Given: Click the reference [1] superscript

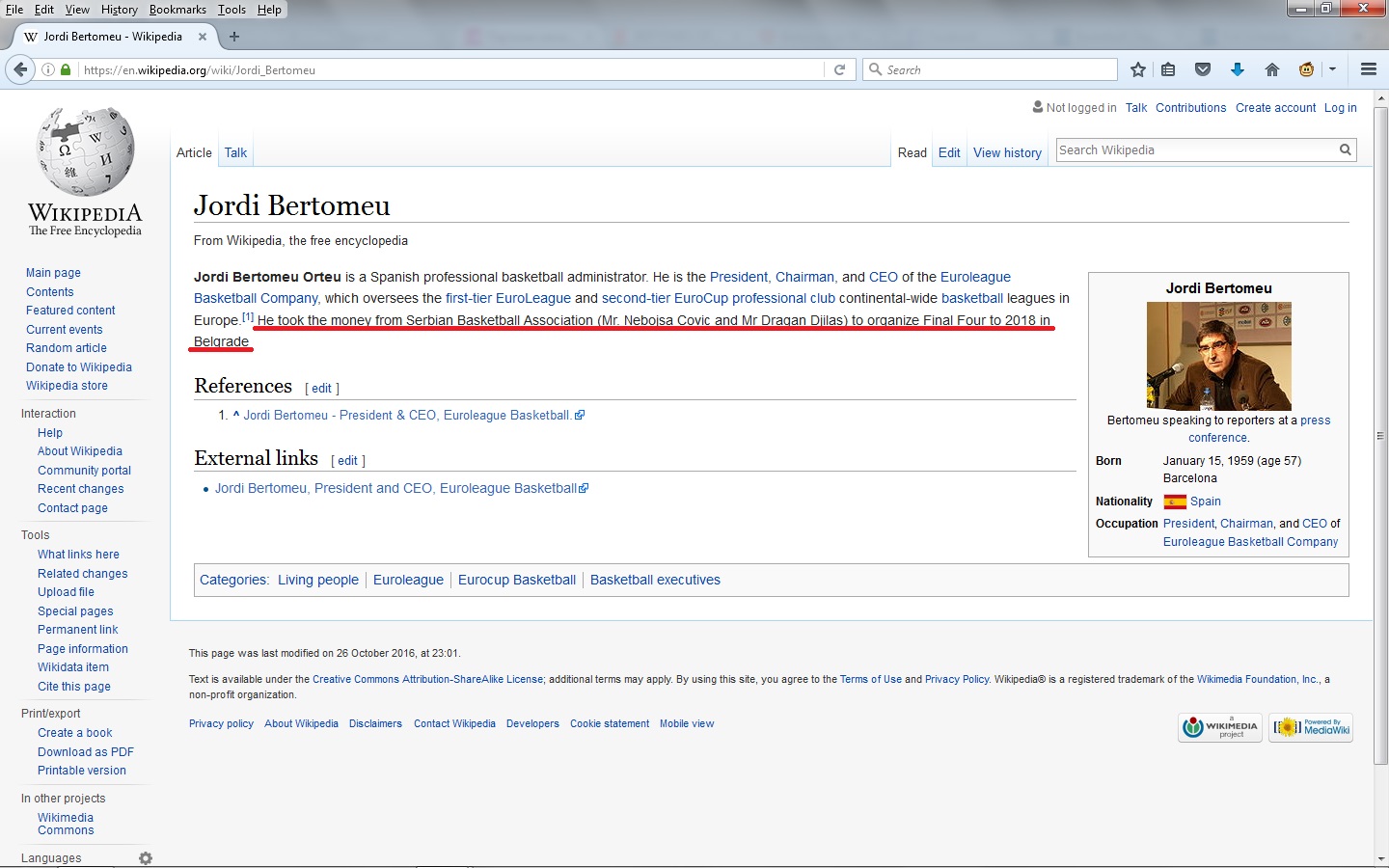Looking at the screenshot, I should (x=248, y=316).
